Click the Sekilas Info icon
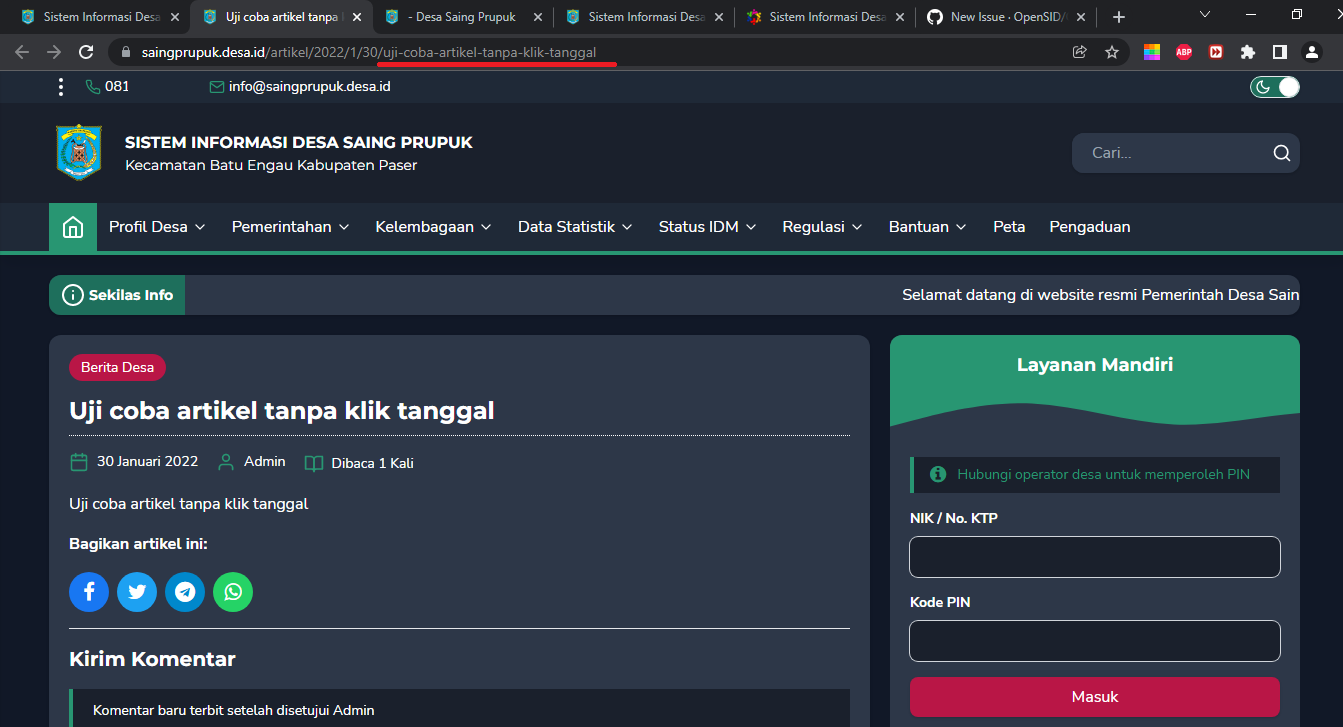 (x=71, y=294)
